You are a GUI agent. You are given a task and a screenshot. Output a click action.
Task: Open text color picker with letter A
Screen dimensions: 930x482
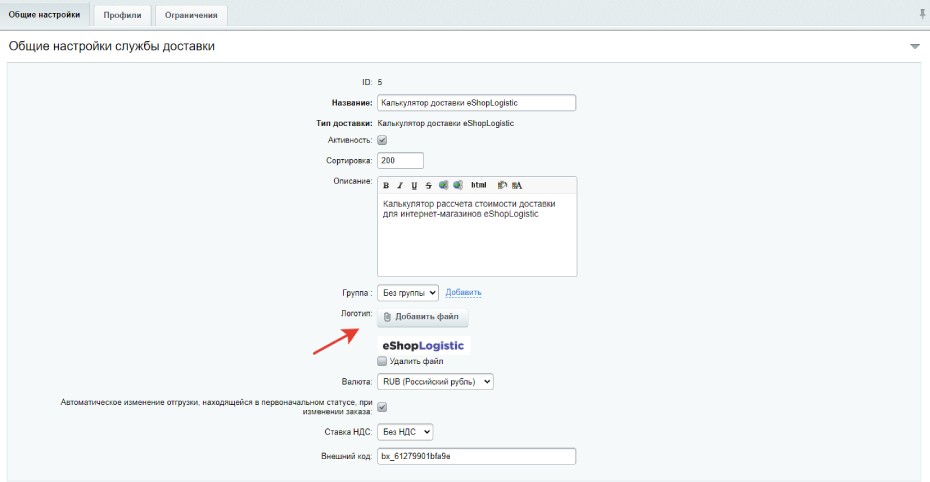tap(517, 186)
